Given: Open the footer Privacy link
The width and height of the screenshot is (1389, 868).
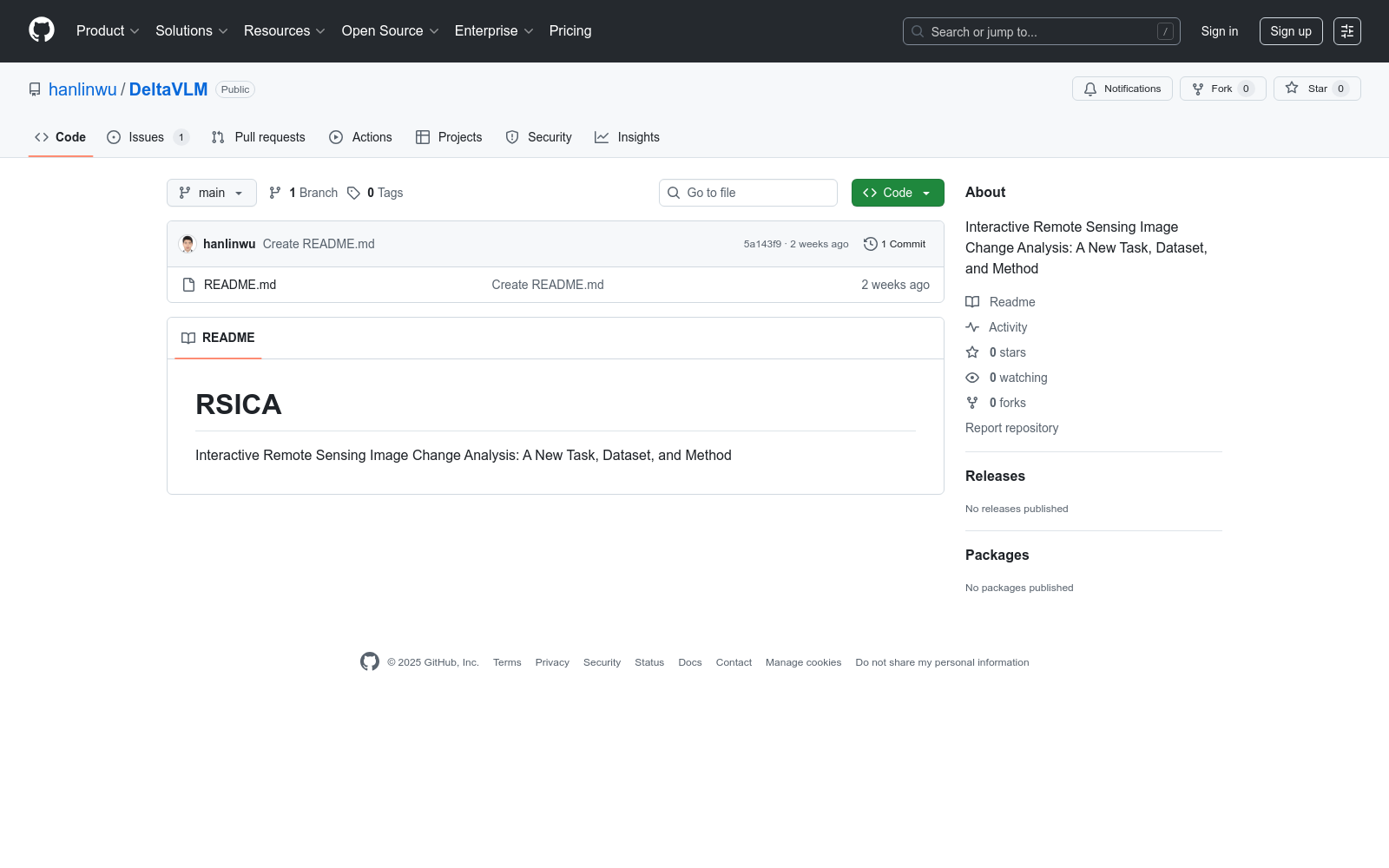Looking at the screenshot, I should click(x=552, y=662).
